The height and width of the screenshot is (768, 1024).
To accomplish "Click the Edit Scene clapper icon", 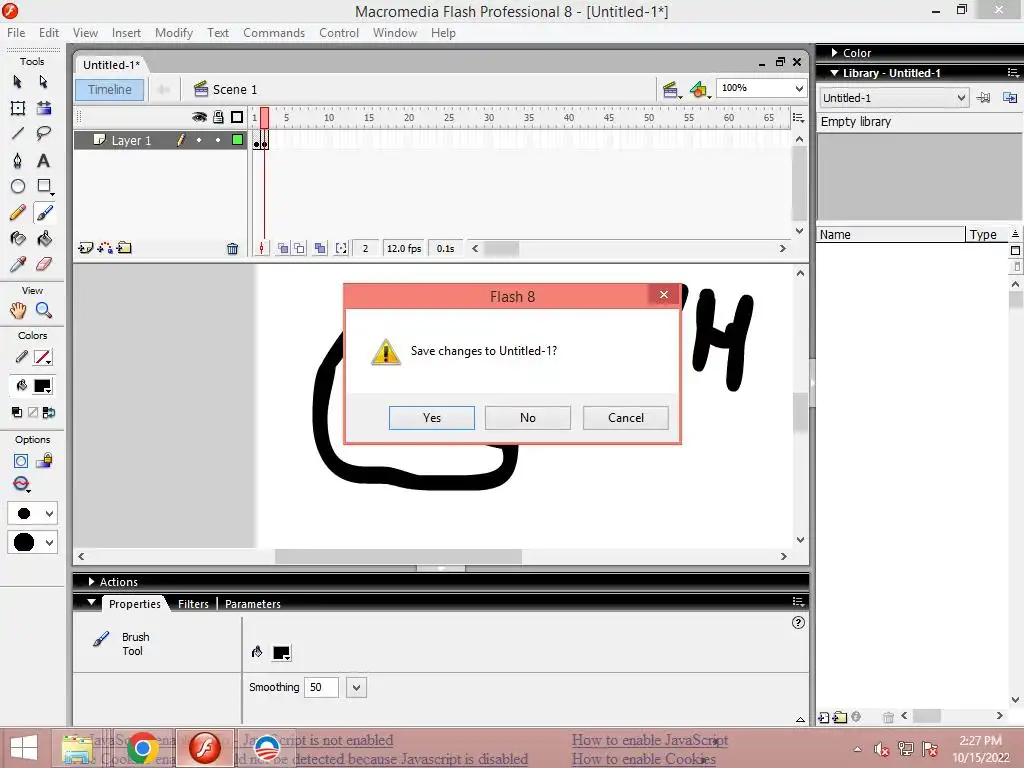I will (670, 89).
